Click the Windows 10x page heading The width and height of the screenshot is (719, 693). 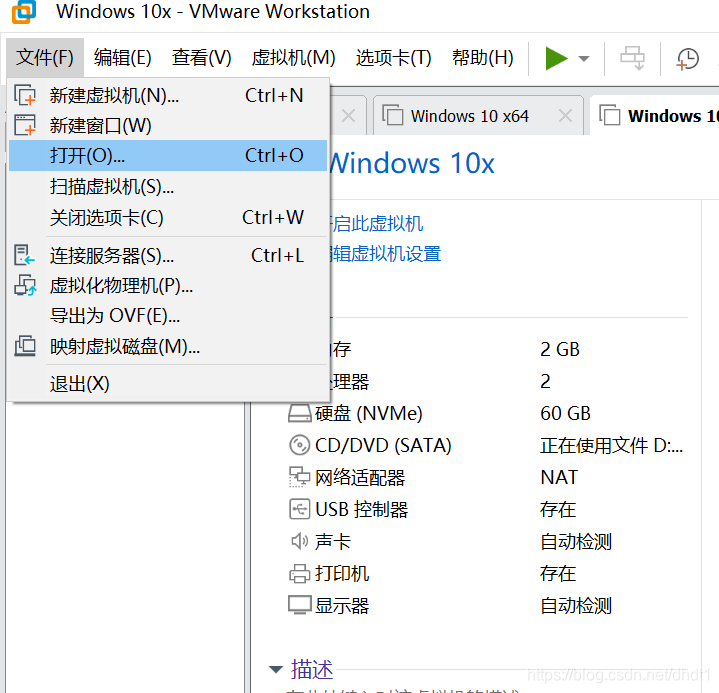pyautogui.click(x=412, y=163)
